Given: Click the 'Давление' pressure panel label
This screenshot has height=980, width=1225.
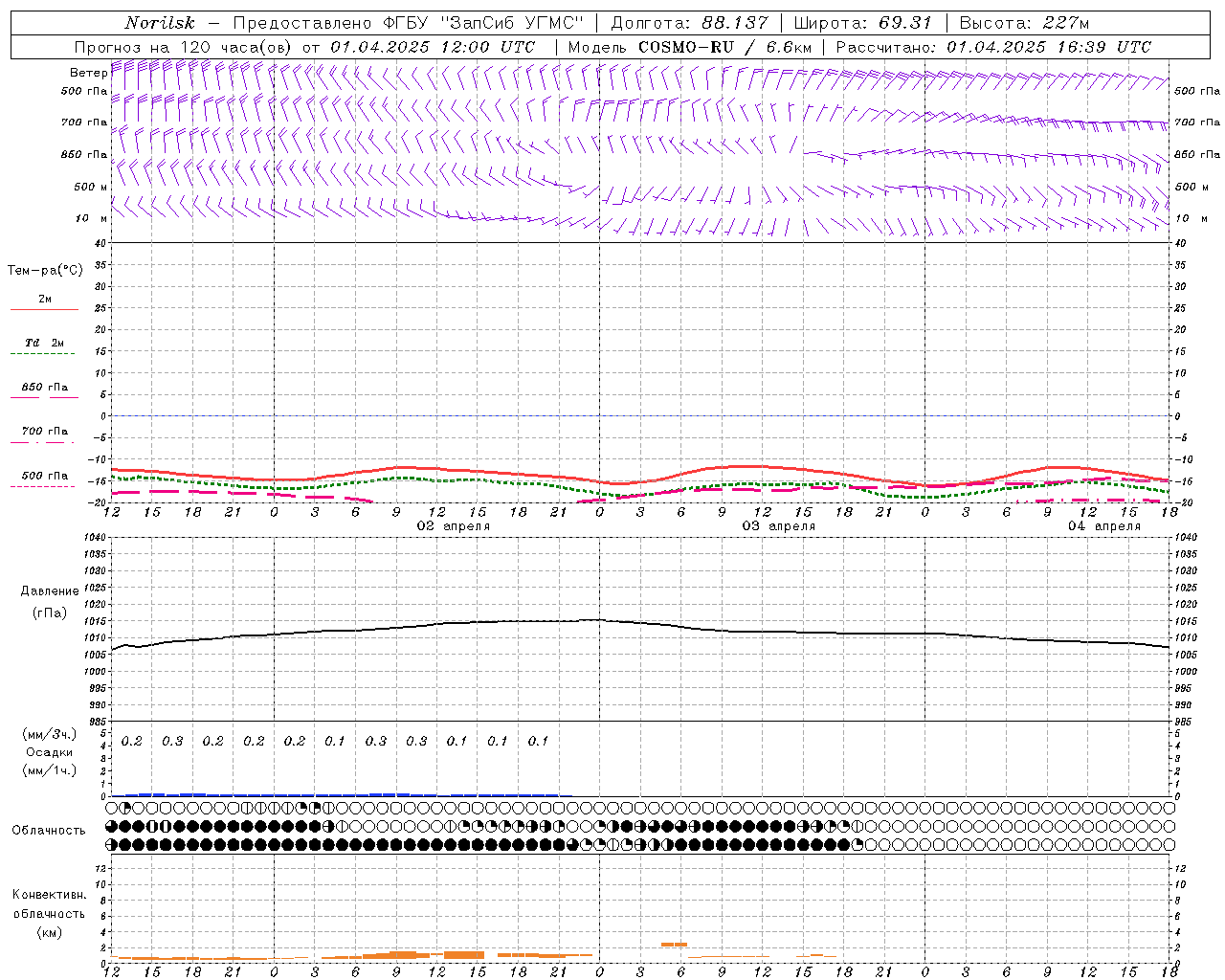Looking at the screenshot, I should pyautogui.click(x=50, y=591).
